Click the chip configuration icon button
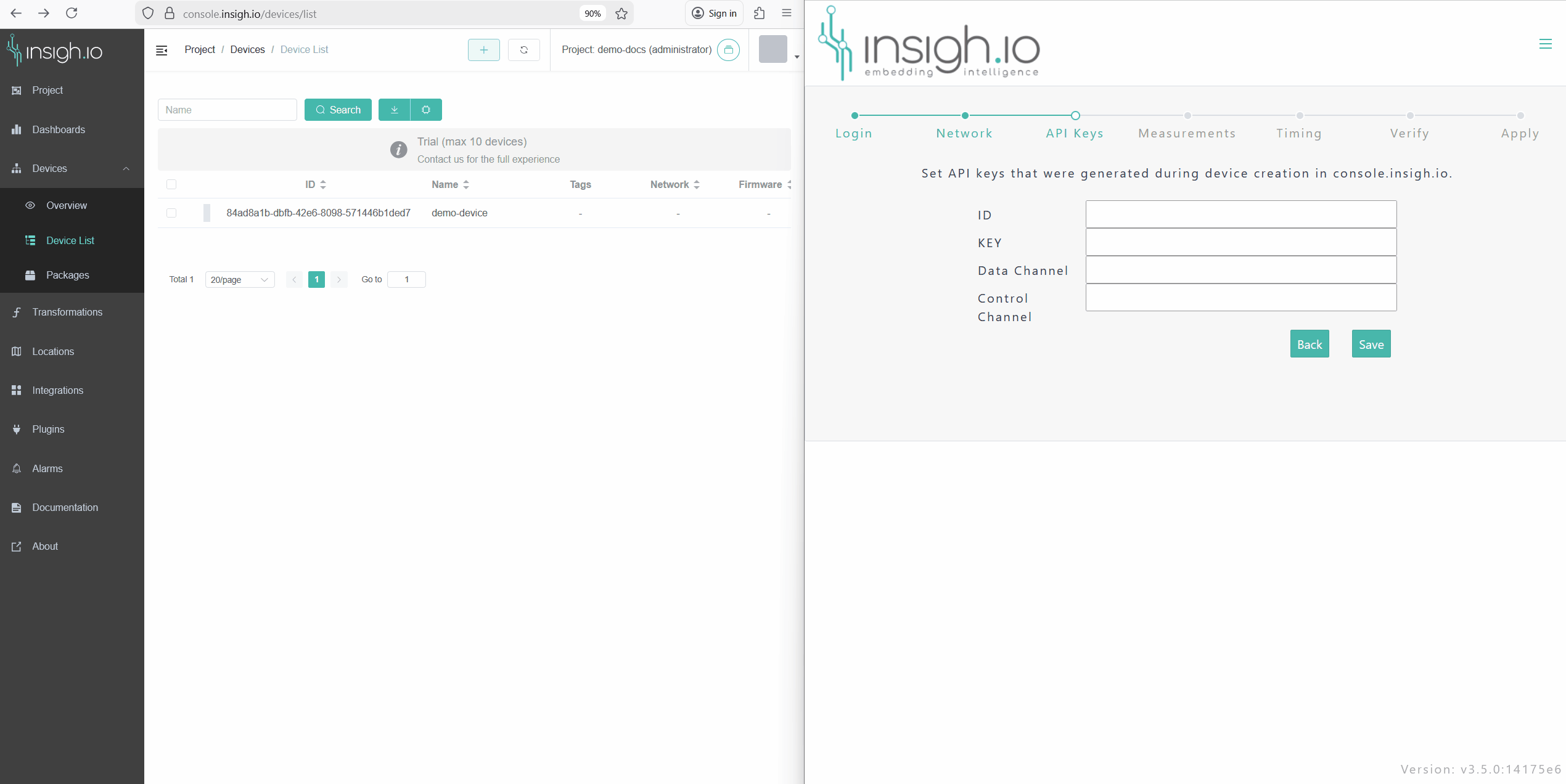 (x=426, y=110)
